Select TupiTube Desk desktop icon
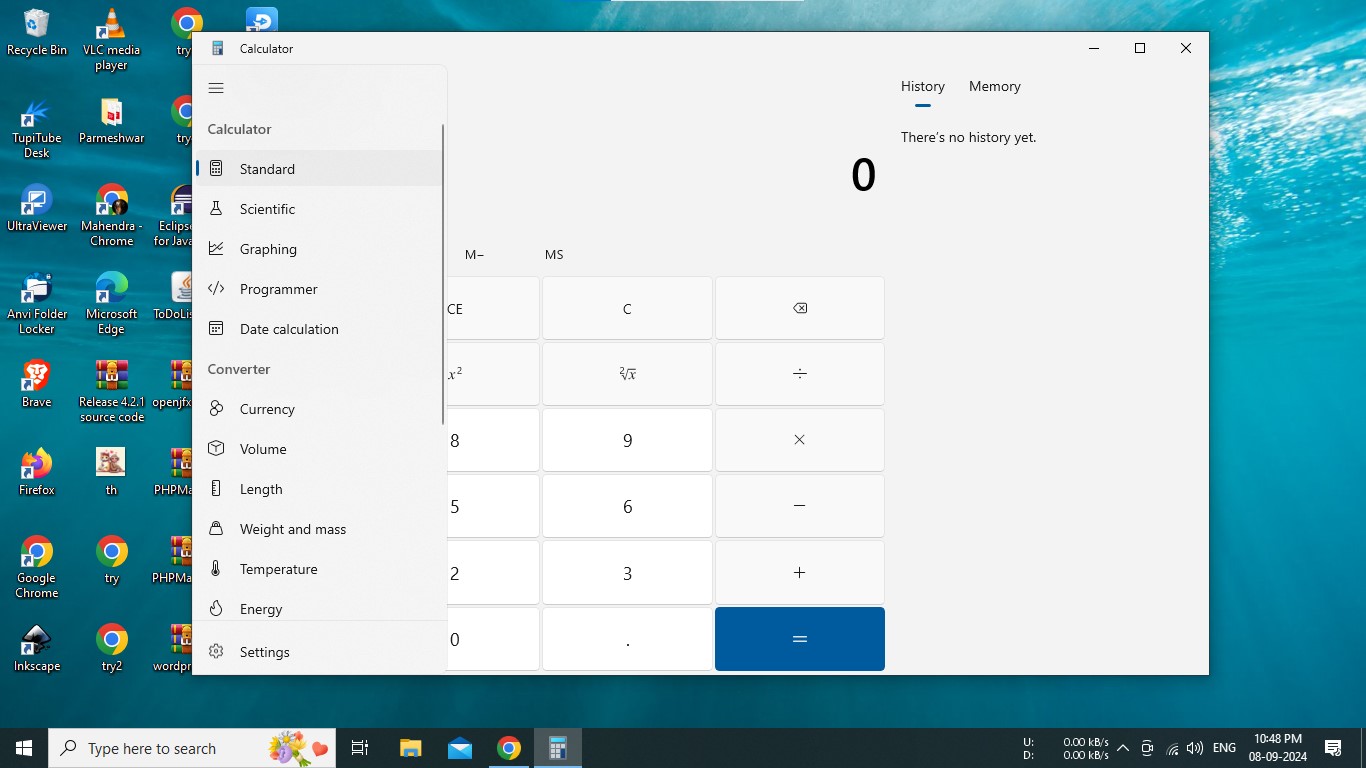Viewport: 1366px width, 768px height. [37, 128]
